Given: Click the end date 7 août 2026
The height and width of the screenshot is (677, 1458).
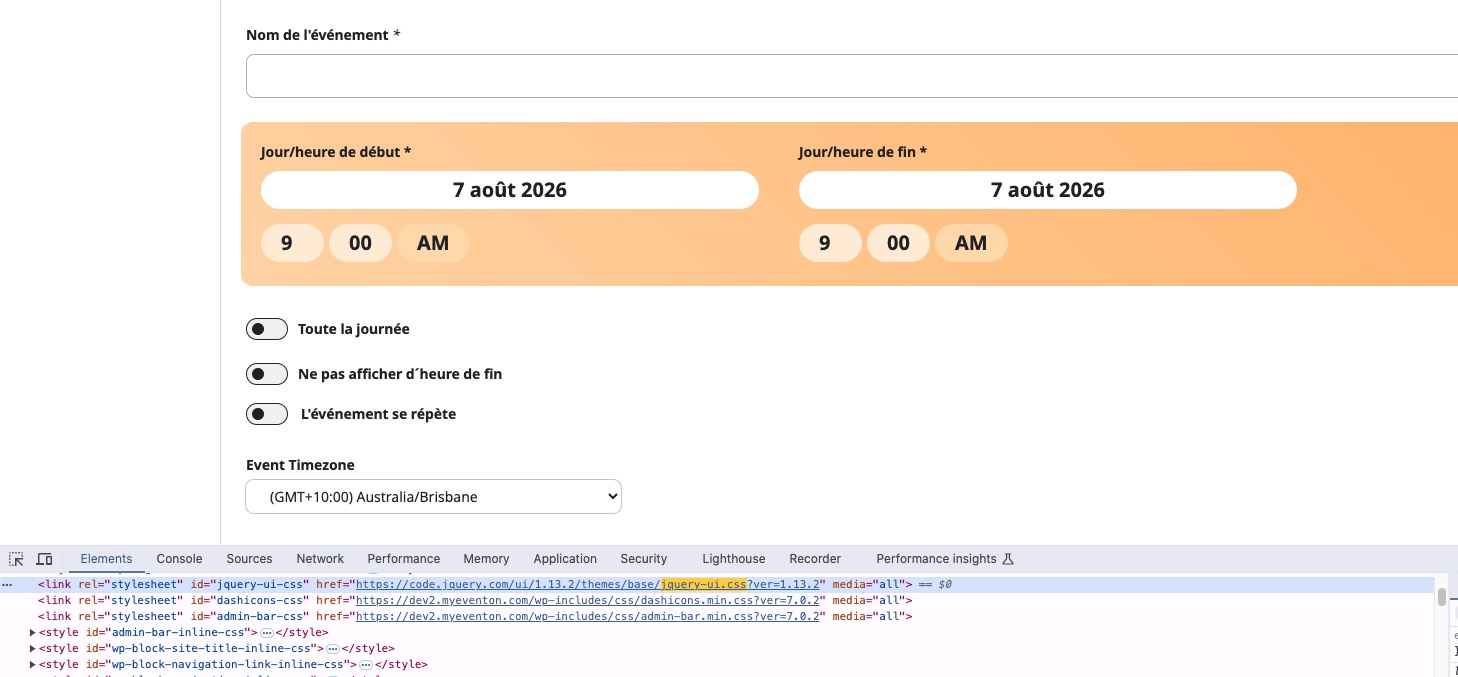Looking at the screenshot, I should 1048,190.
